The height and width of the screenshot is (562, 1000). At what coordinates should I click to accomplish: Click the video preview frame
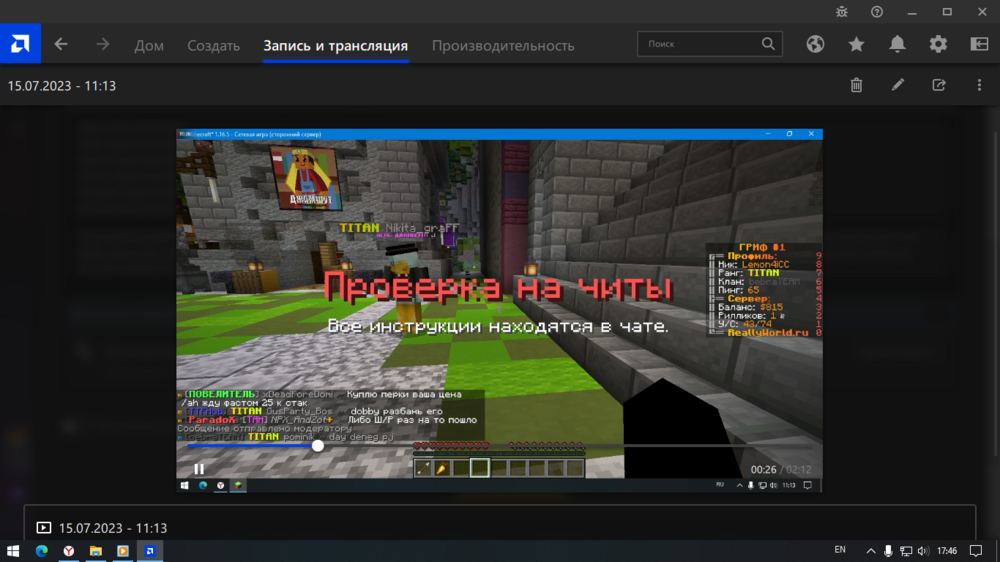click(x=499, y=309)
